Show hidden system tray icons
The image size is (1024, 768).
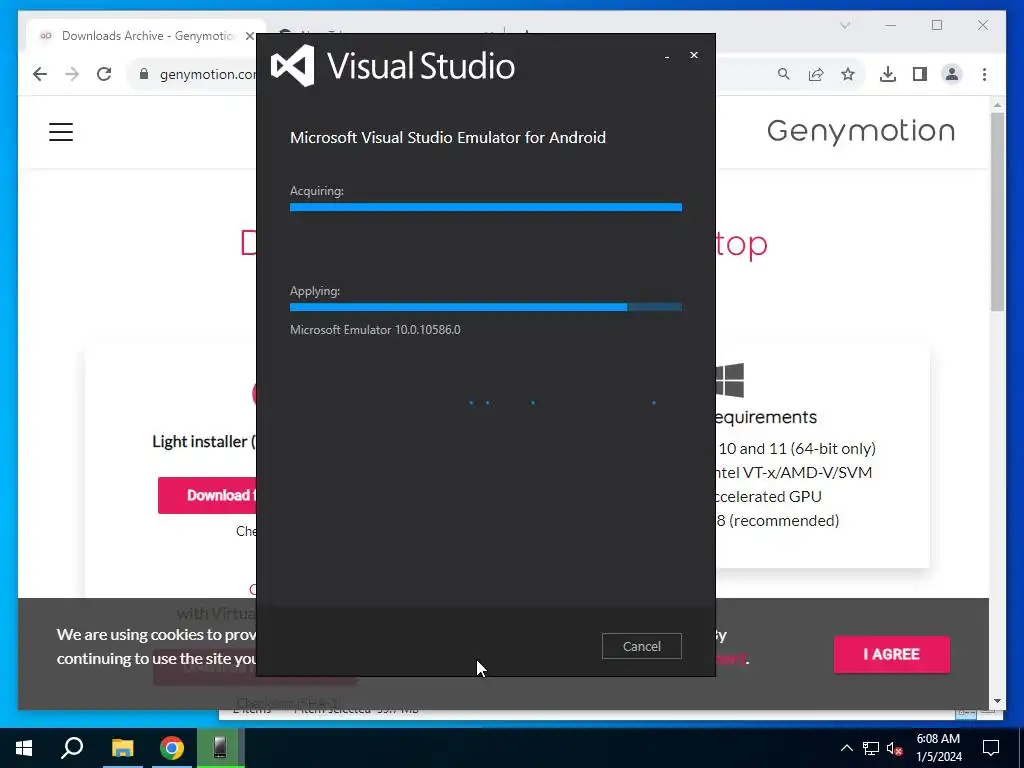[846, 748]
